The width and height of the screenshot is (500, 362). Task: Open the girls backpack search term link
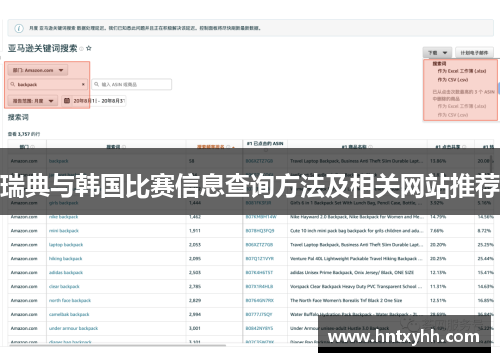64,203
